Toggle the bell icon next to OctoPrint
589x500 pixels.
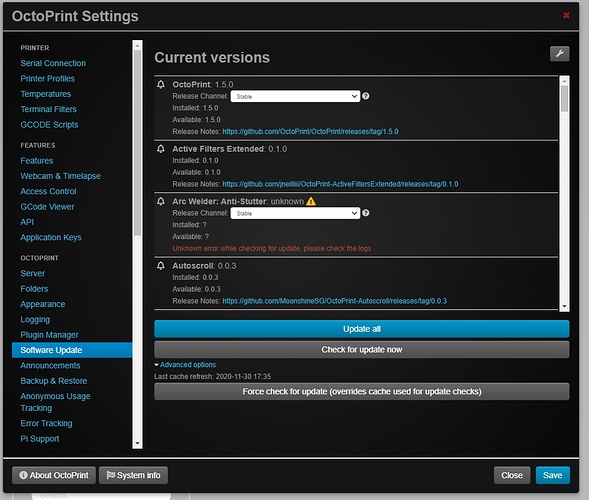coord(161,85)
